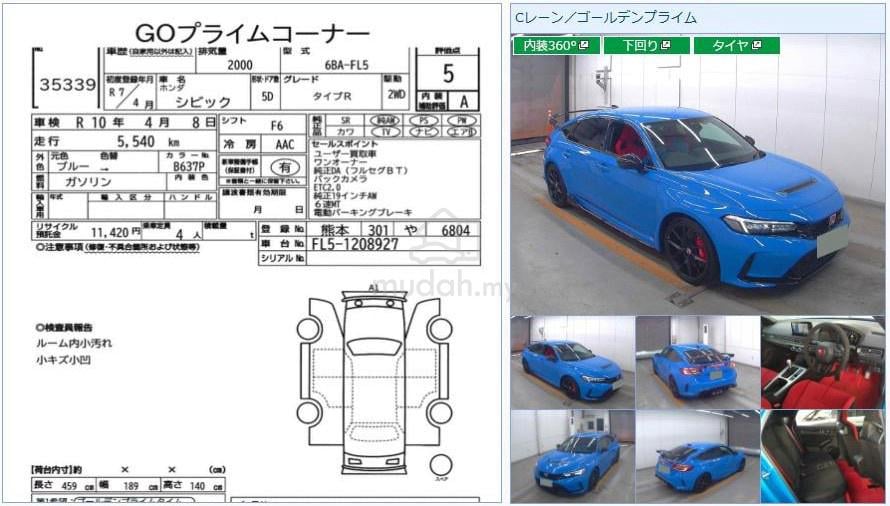Click door type 5D
The width and height of the screenshot is (890, 506).
(267, 97)
